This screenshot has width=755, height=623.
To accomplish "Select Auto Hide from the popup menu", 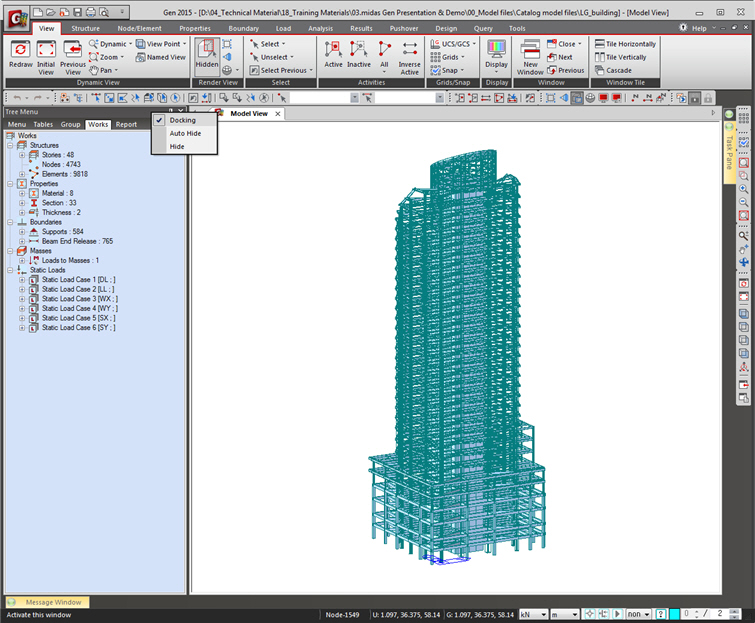I will [185, 133].
